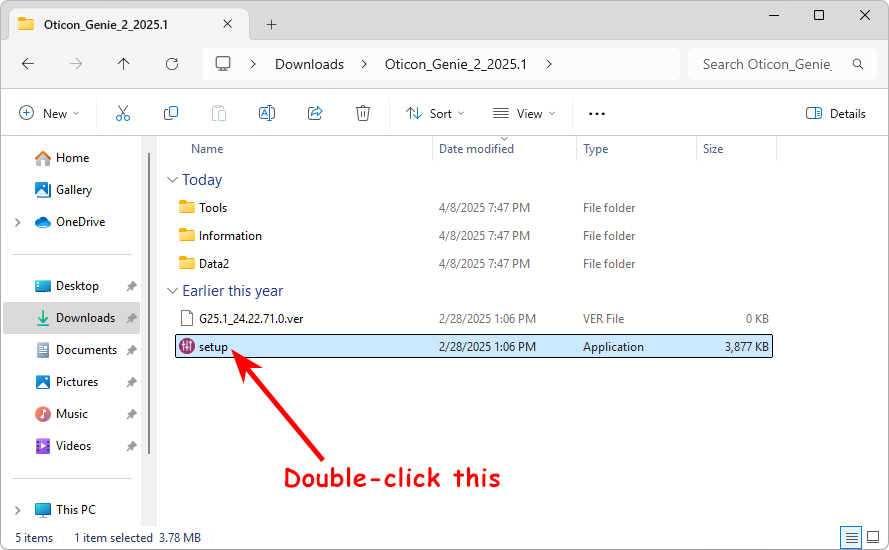This screenshot has width=889, height=550.
Task: Open the Sort dropdown
Action: click(429, 114)
